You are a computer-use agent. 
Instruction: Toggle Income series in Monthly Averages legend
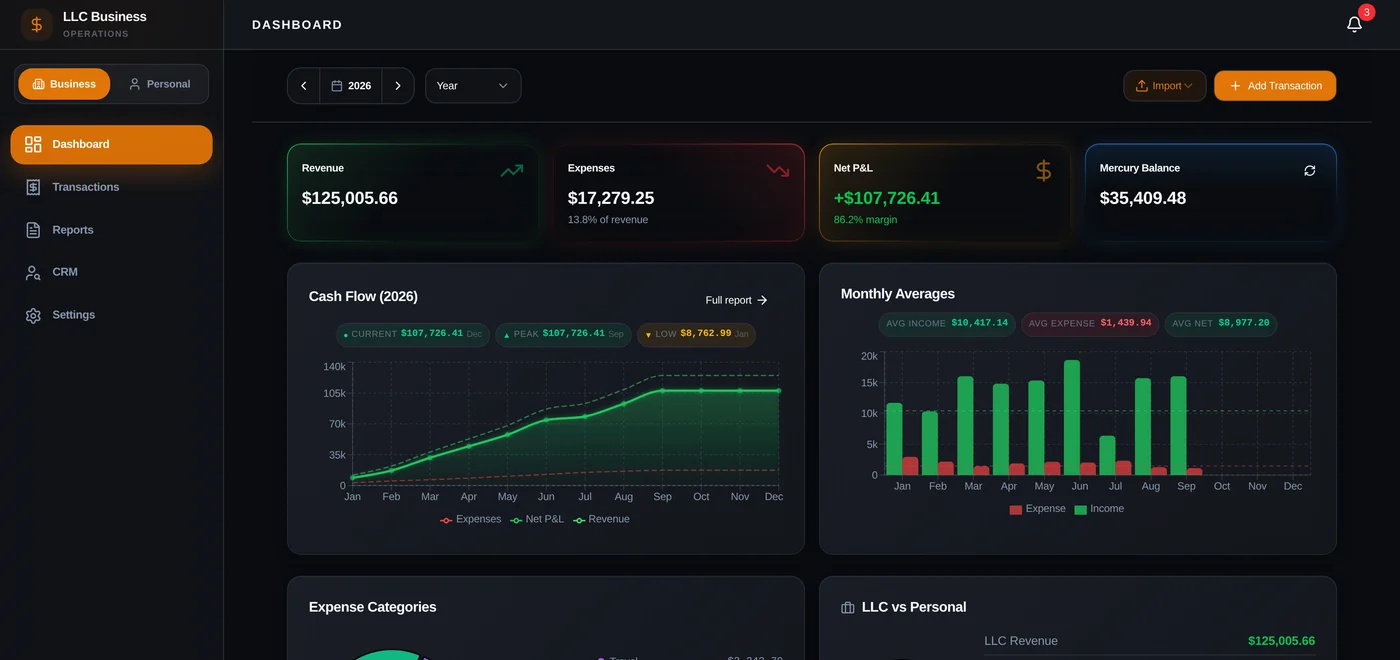click(1099, 509)
